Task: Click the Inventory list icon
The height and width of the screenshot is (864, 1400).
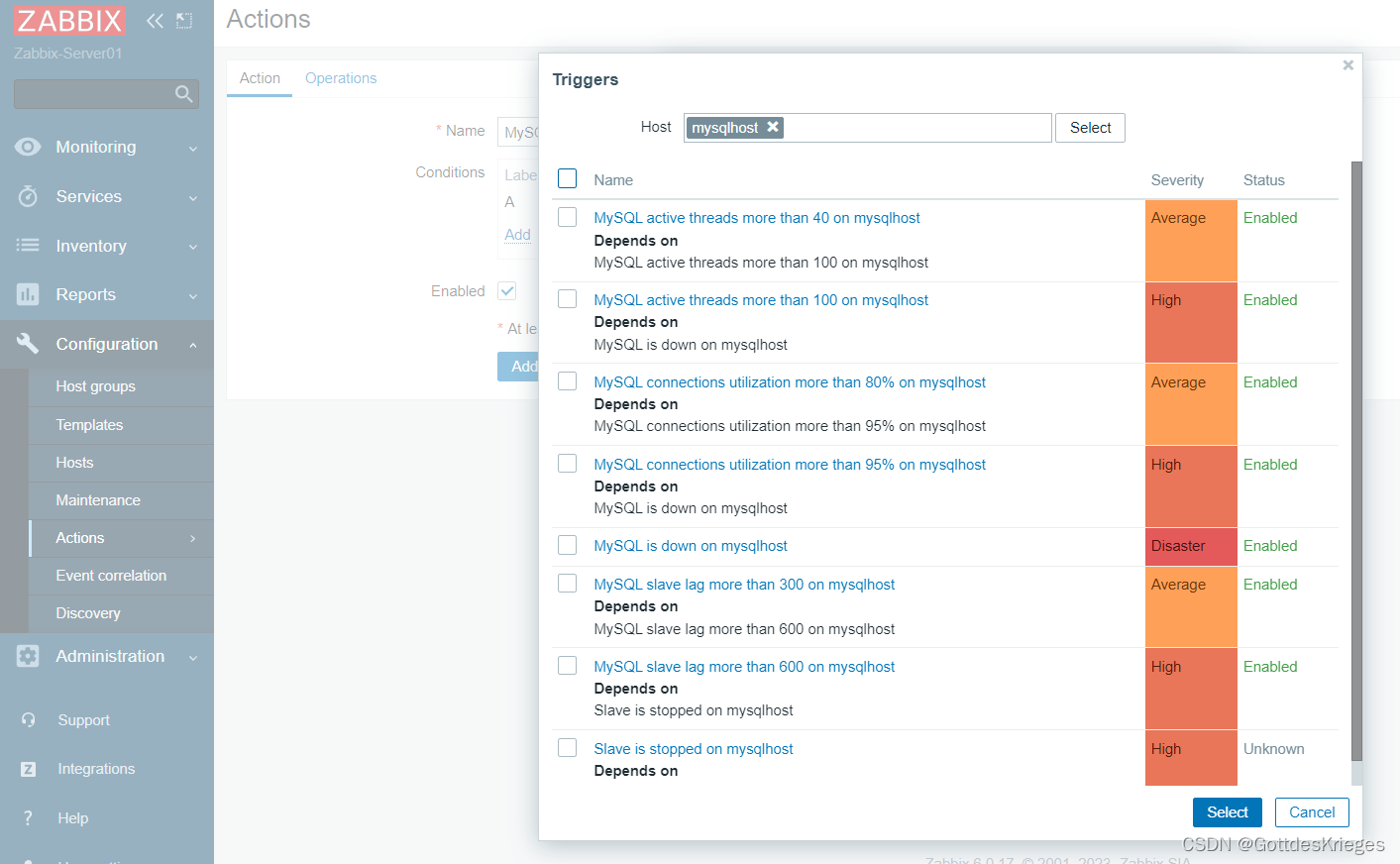Action: pos(28,245)
